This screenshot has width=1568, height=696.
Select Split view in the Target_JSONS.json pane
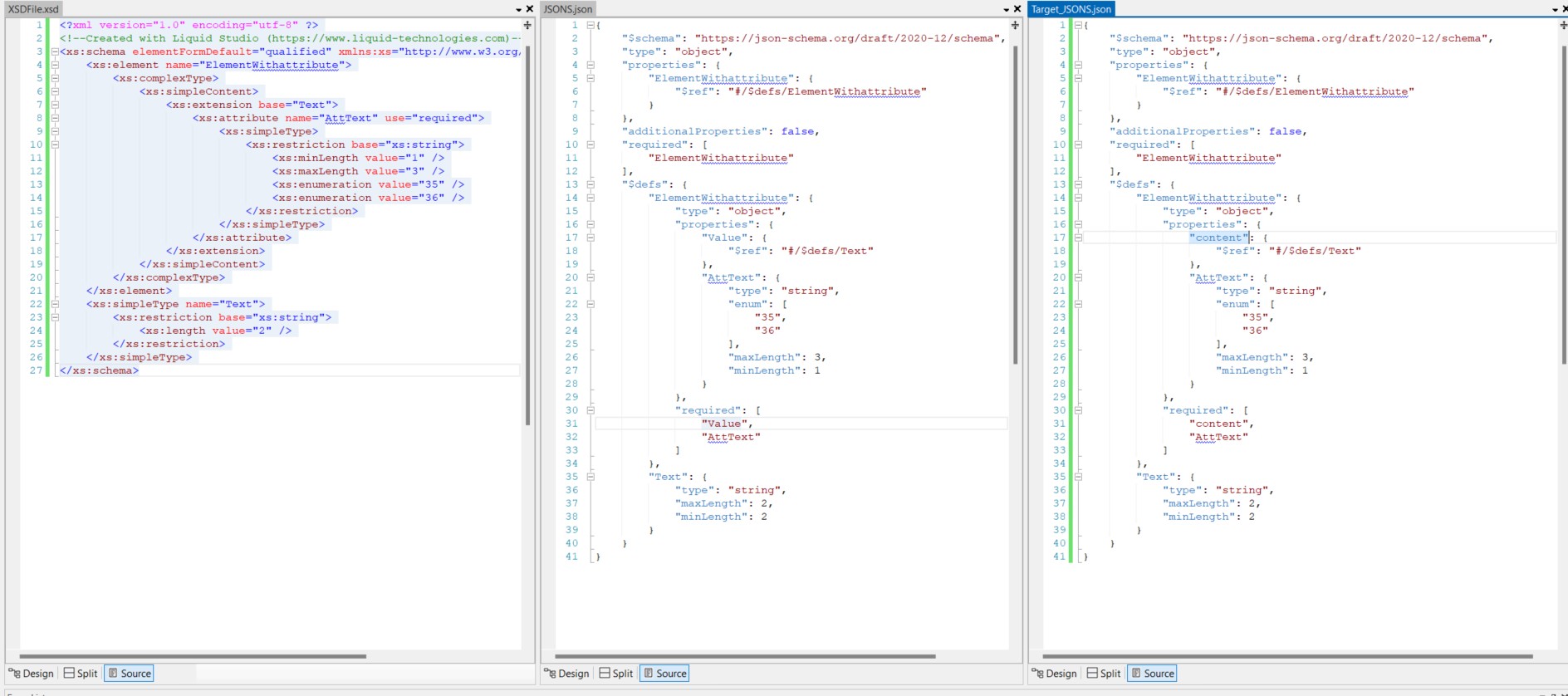click(x=1103, y=674)
